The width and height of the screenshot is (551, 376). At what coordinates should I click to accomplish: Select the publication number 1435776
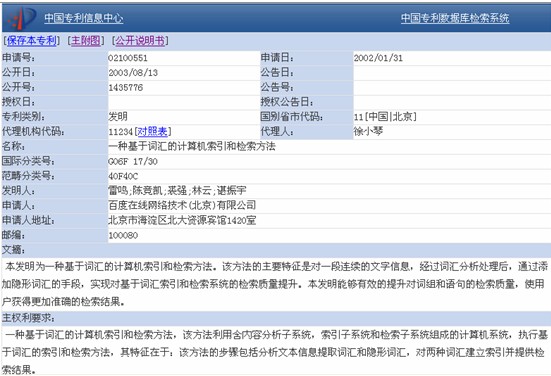pos(125,87)
